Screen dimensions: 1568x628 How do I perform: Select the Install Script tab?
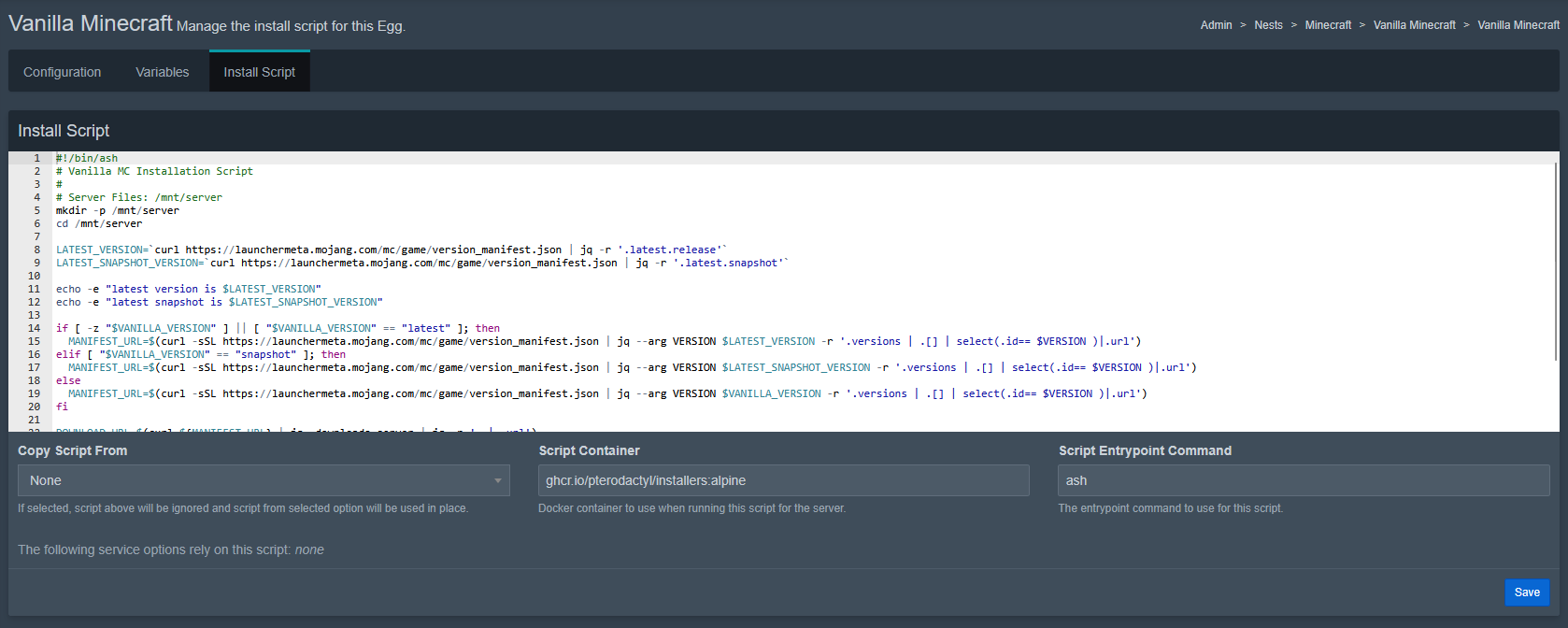pos(259,71)
